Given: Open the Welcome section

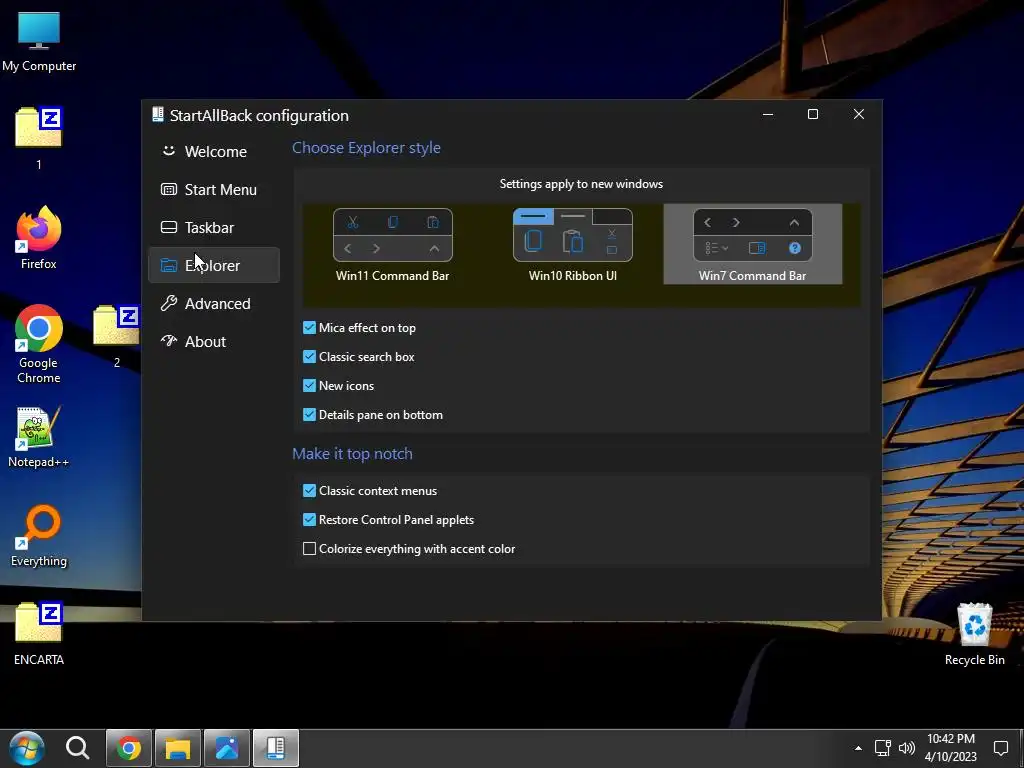Looking at the screenshot, I should [214, 152].
